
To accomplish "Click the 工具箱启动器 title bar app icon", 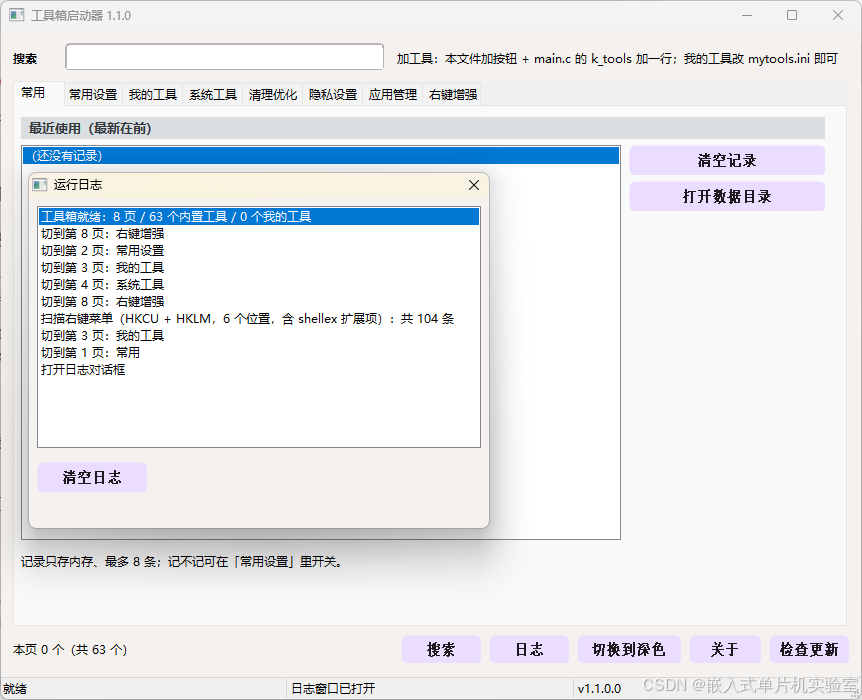I will click(x=16, y=15).
